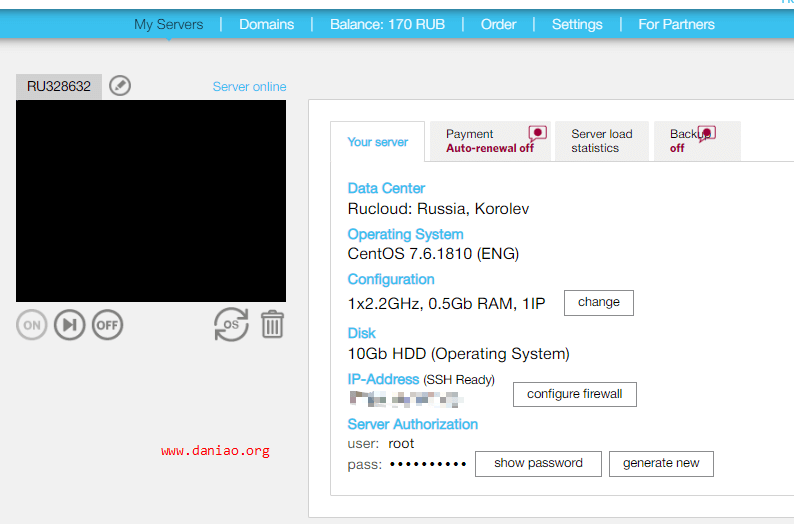
Task: Click the restart server play icon
Action: point(69,325)
